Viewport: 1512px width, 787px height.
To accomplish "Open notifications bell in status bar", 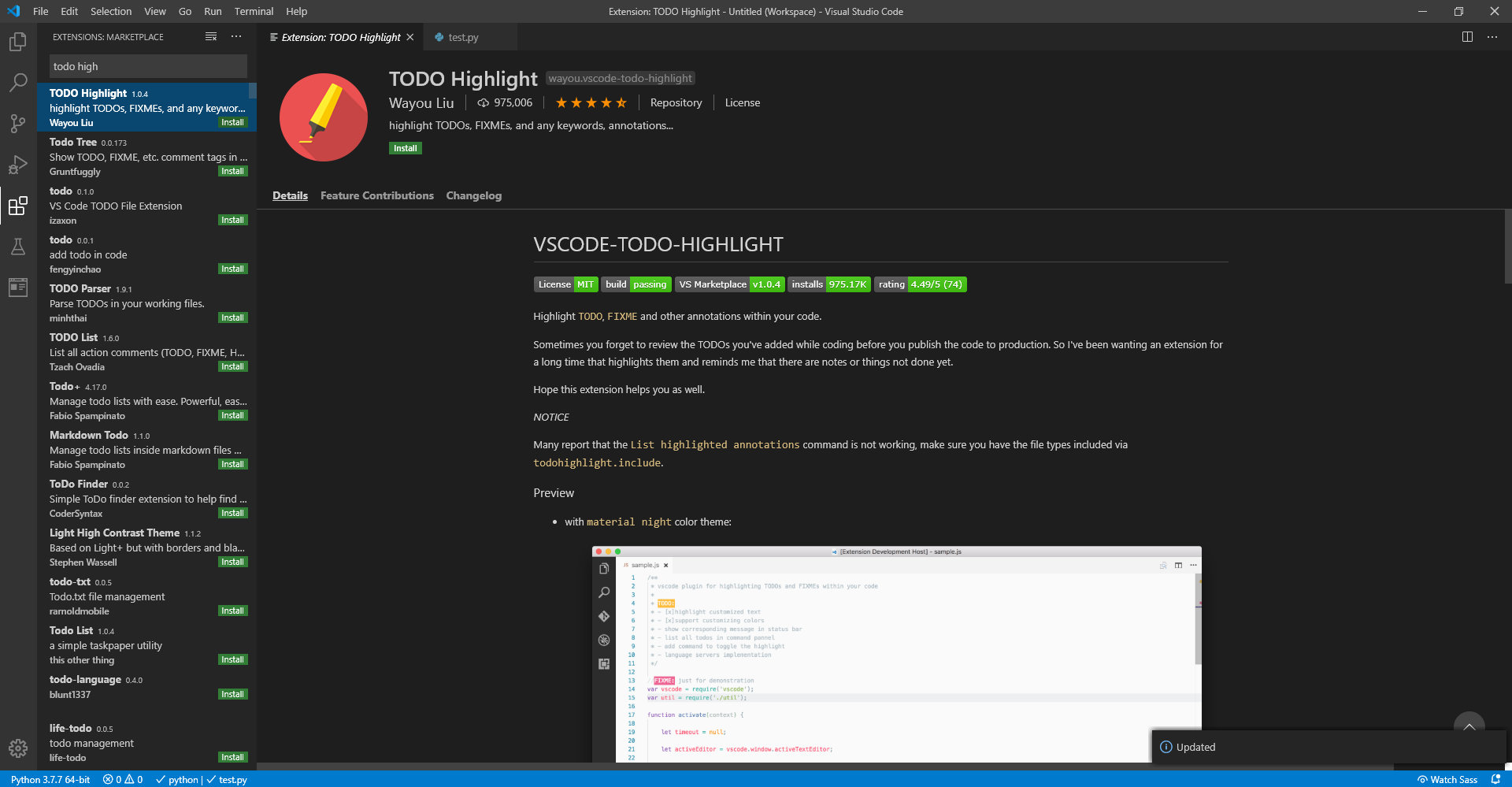I will coord(1496,779).
